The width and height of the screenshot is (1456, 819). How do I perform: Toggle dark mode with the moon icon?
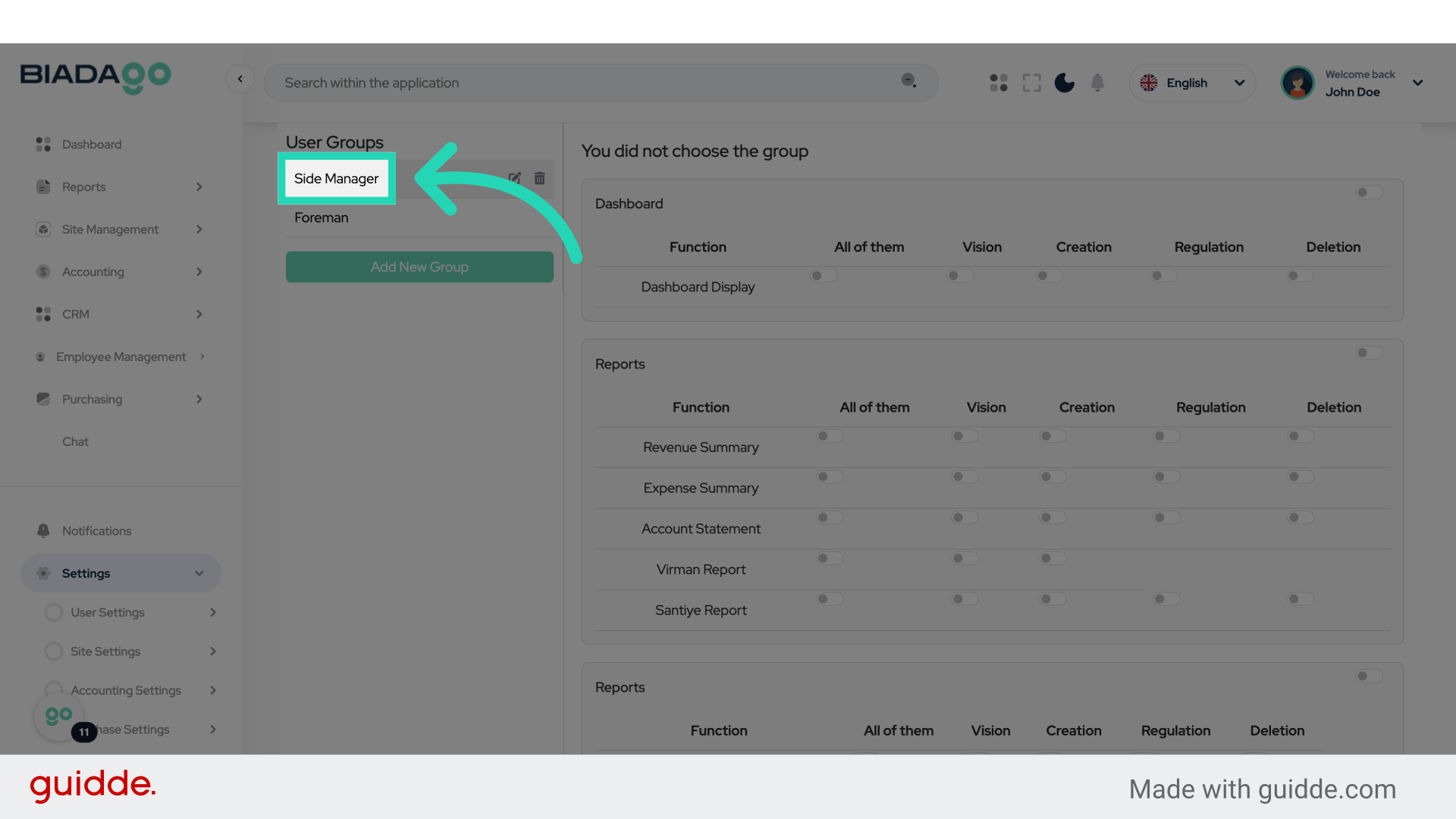1064,83
